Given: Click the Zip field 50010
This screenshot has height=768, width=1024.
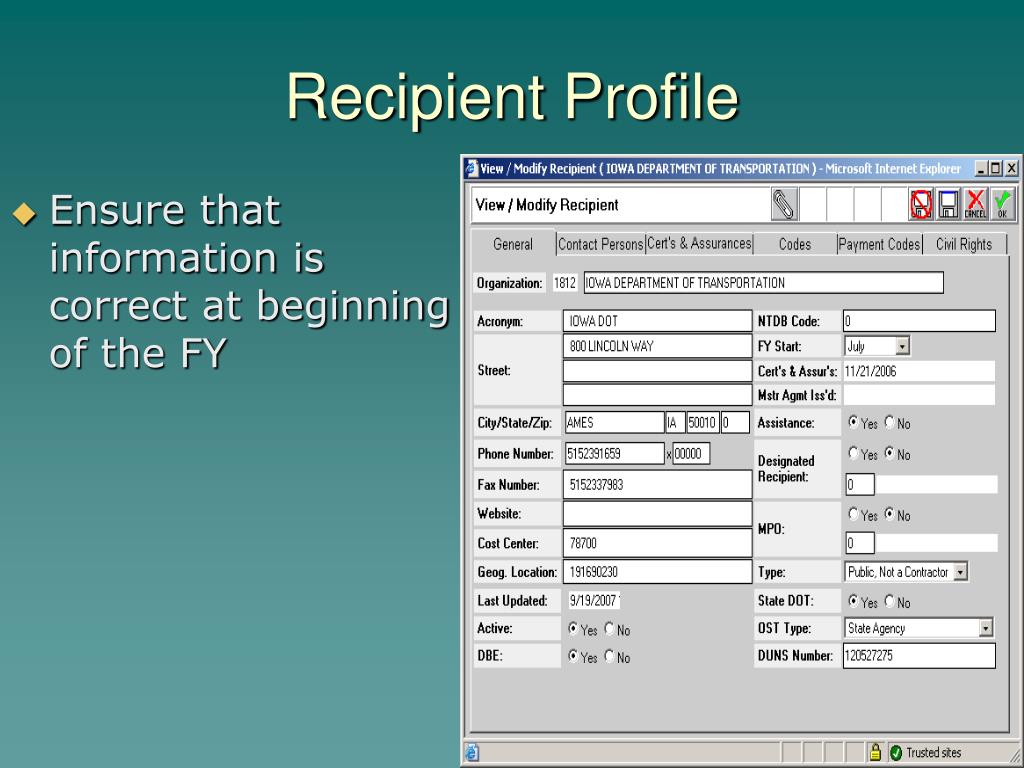Looking at the screenshot, I should coord(703,423).
